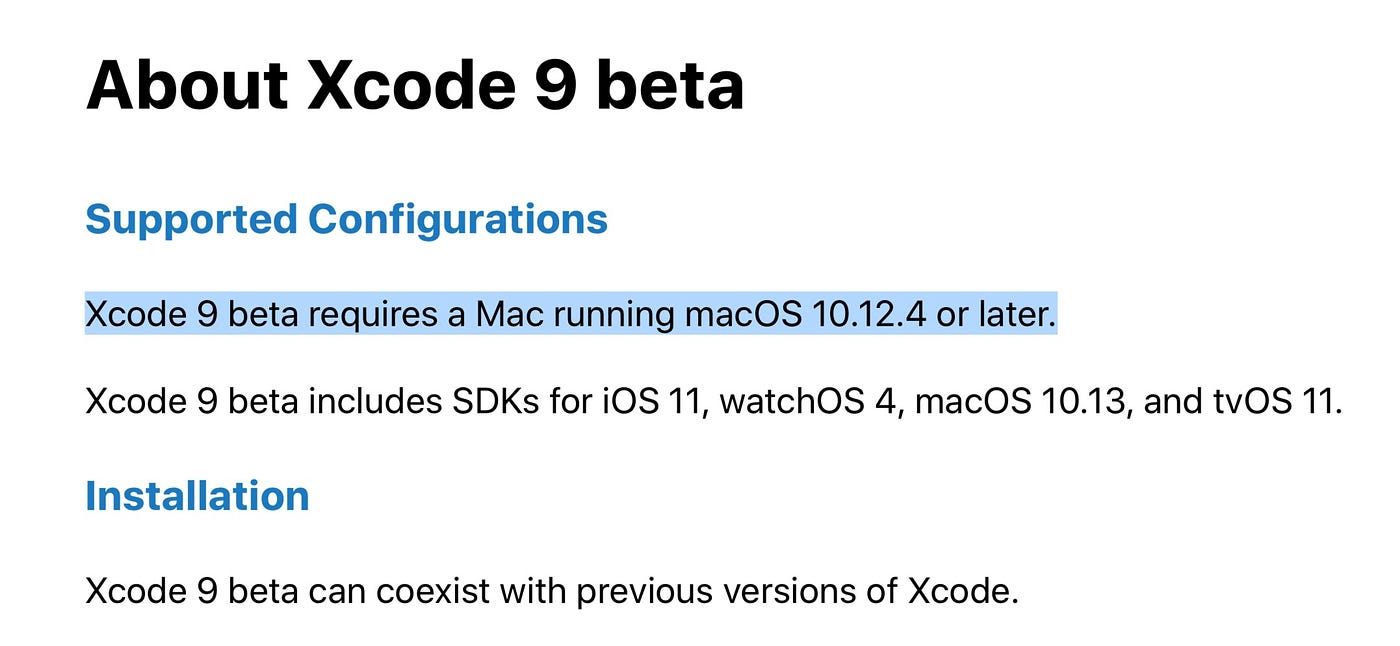Click the word "Mac" in the highlighted sentence
1400x646 pixels.
point(507,315)
